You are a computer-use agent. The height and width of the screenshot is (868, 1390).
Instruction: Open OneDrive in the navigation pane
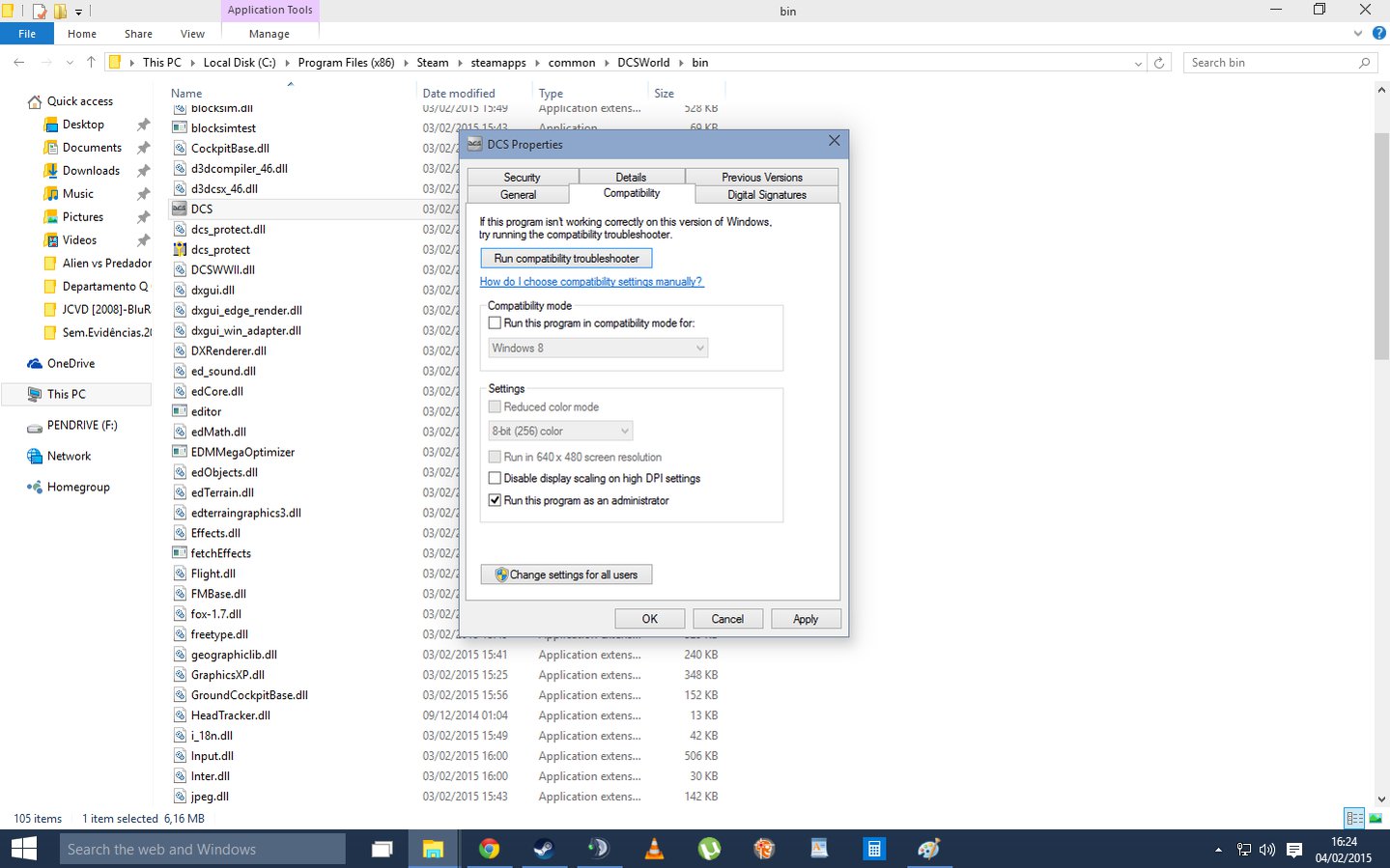point(71,363)
